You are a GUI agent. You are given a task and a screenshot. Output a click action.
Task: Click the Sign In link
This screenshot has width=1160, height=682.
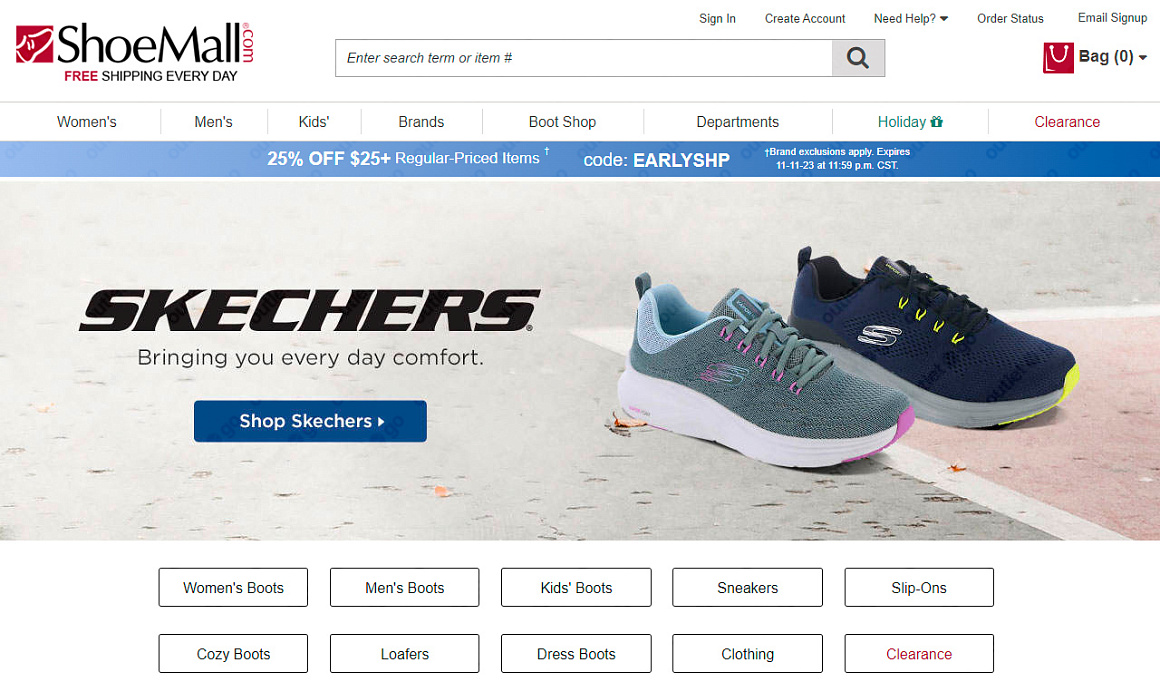pyautogui.click(x=717, y=18)
